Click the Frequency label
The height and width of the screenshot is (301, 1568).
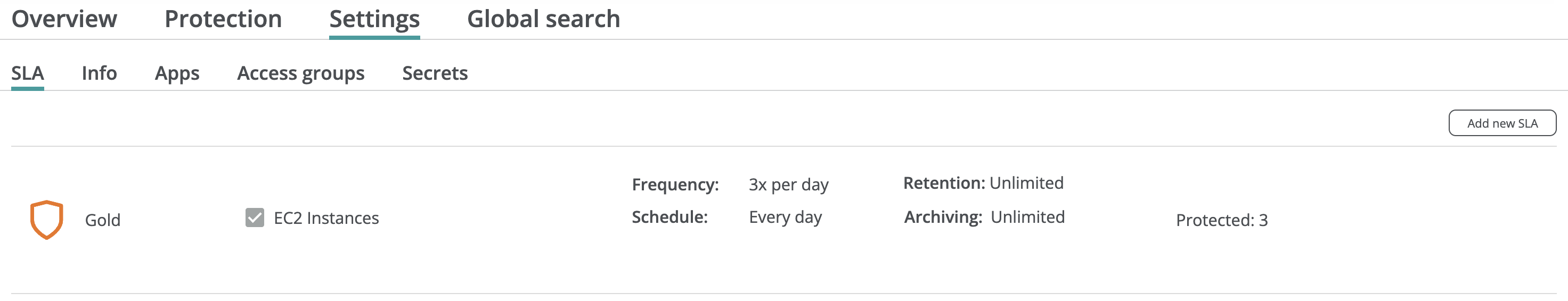click(x=675, y=184)
